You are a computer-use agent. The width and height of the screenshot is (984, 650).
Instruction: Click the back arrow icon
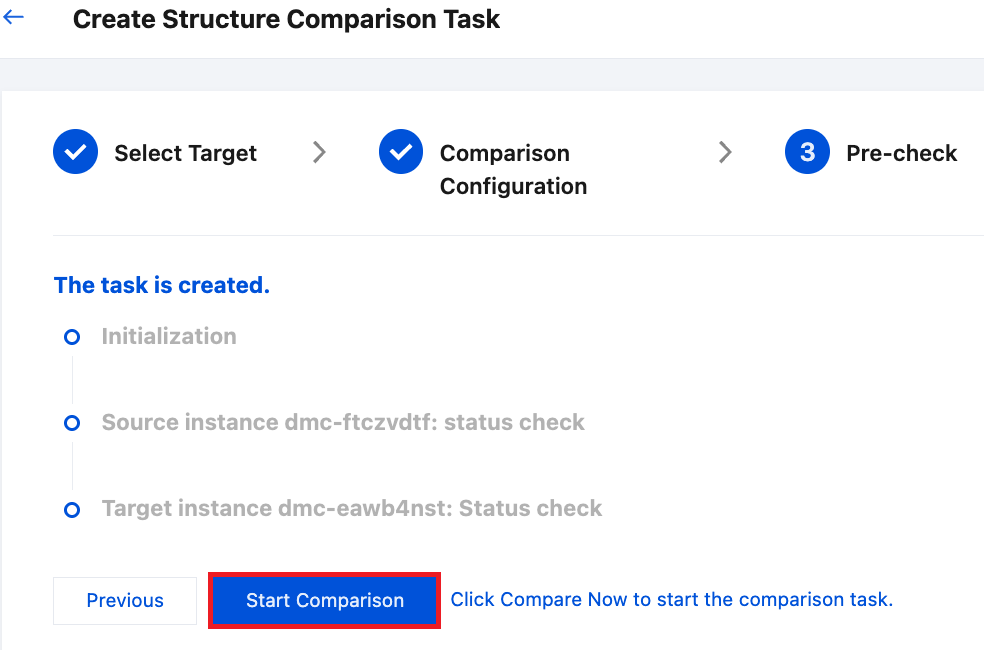pyautogui.click(x=14, y=18)
